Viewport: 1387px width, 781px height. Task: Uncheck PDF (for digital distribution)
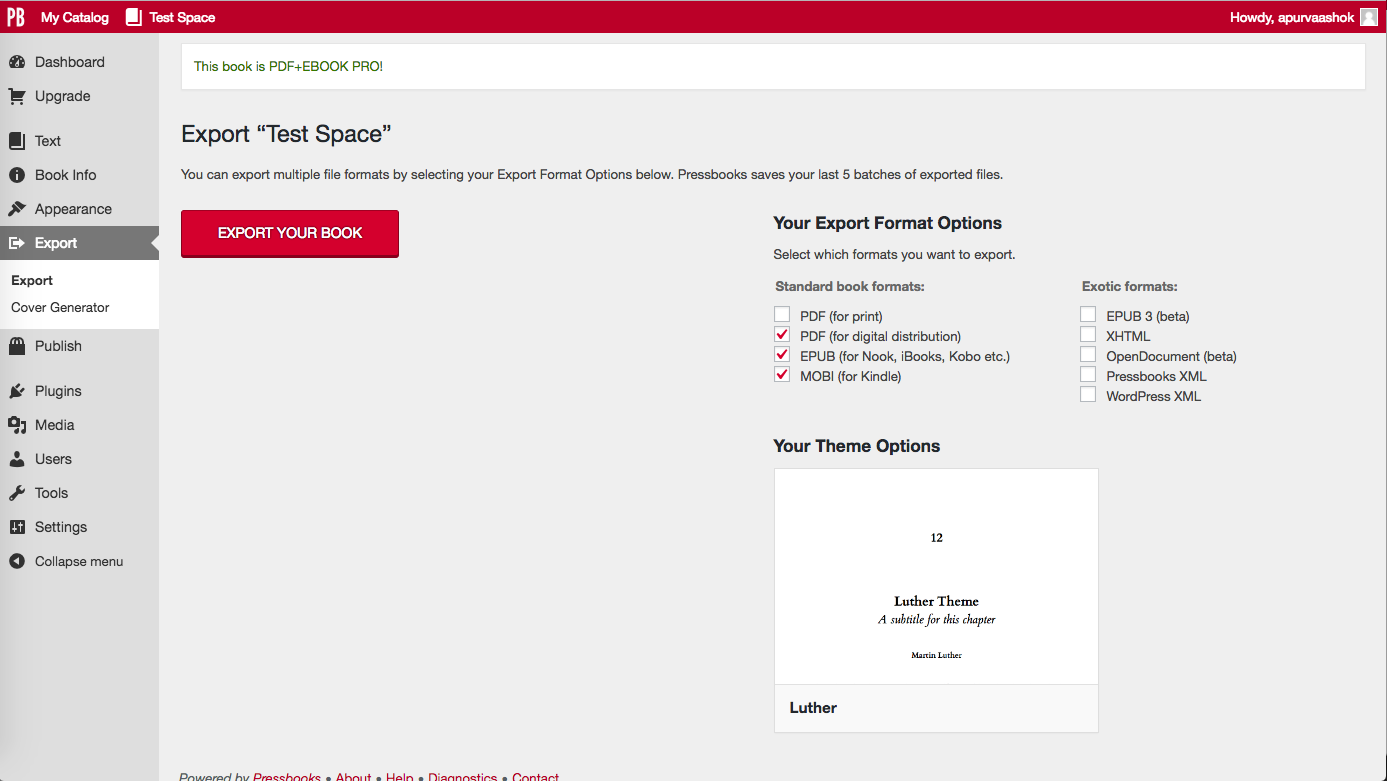pos(782,335)
